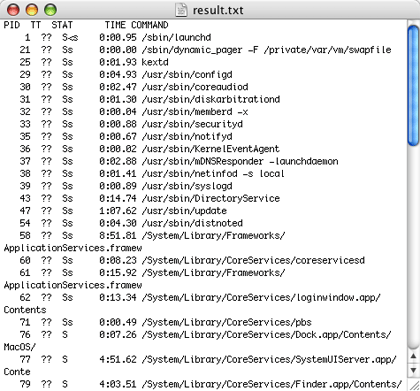Click the result.txt window title text
Screen dimensions: 420x391
[218, 10]
